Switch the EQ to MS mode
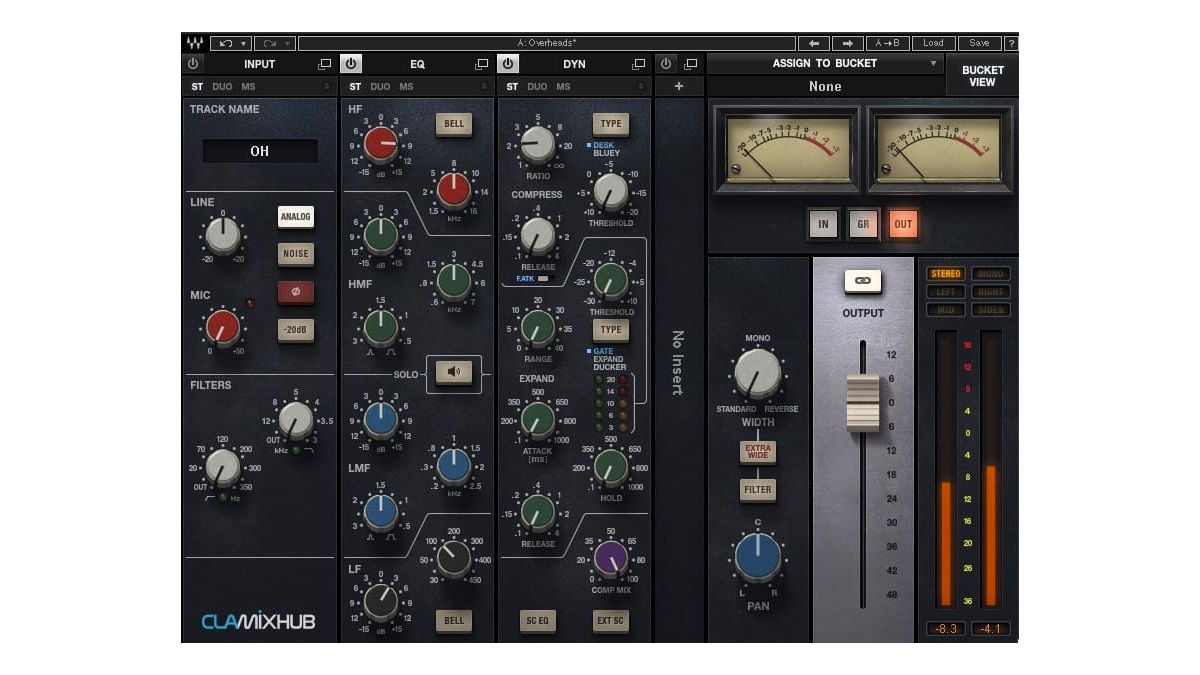Viewport: 1200px width, 675px height. [409, 88]
